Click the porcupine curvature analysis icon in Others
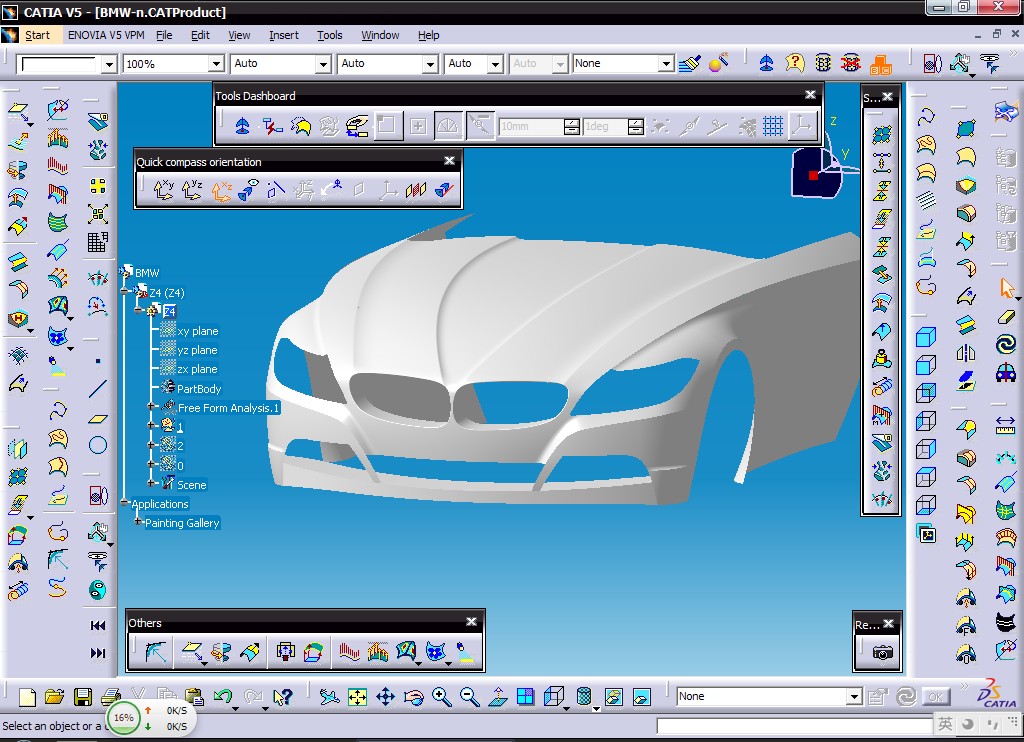Screen dimensions: 1024x742 tap(349, 651)
